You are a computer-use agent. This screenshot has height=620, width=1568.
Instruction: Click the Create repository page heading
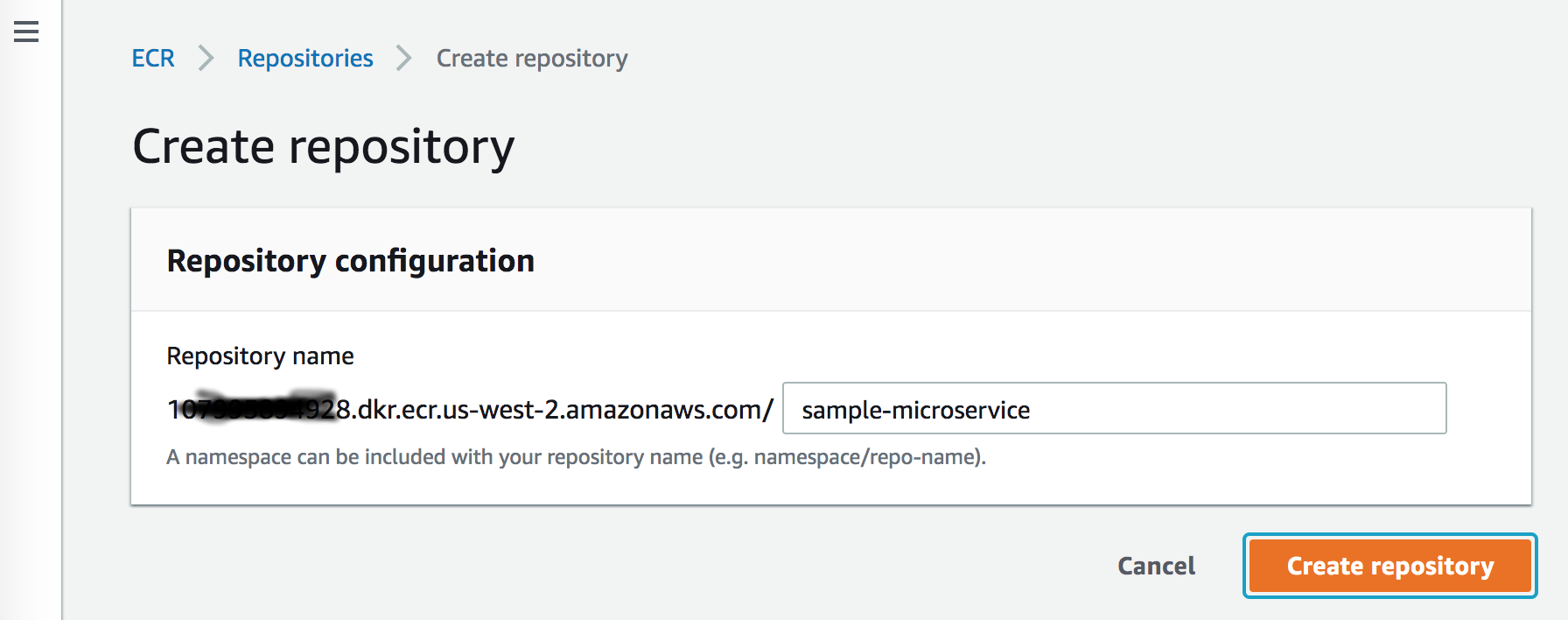(x=323, y=146)
